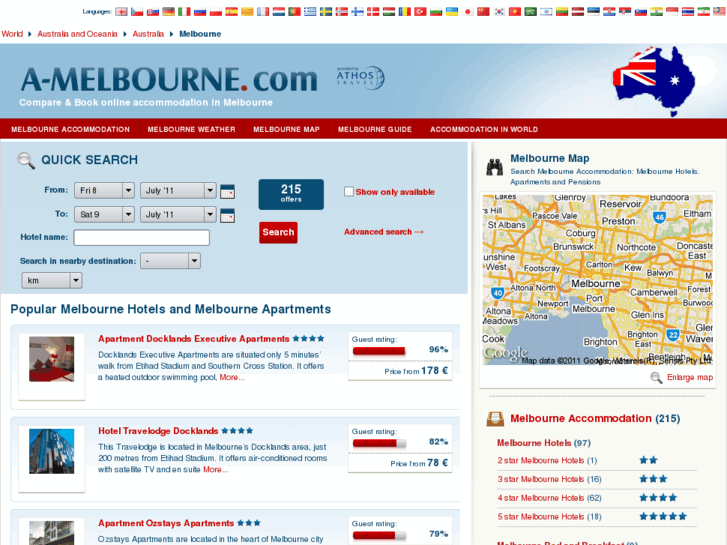Click the red Search button

pyautogui.click(x=278, y=232)
